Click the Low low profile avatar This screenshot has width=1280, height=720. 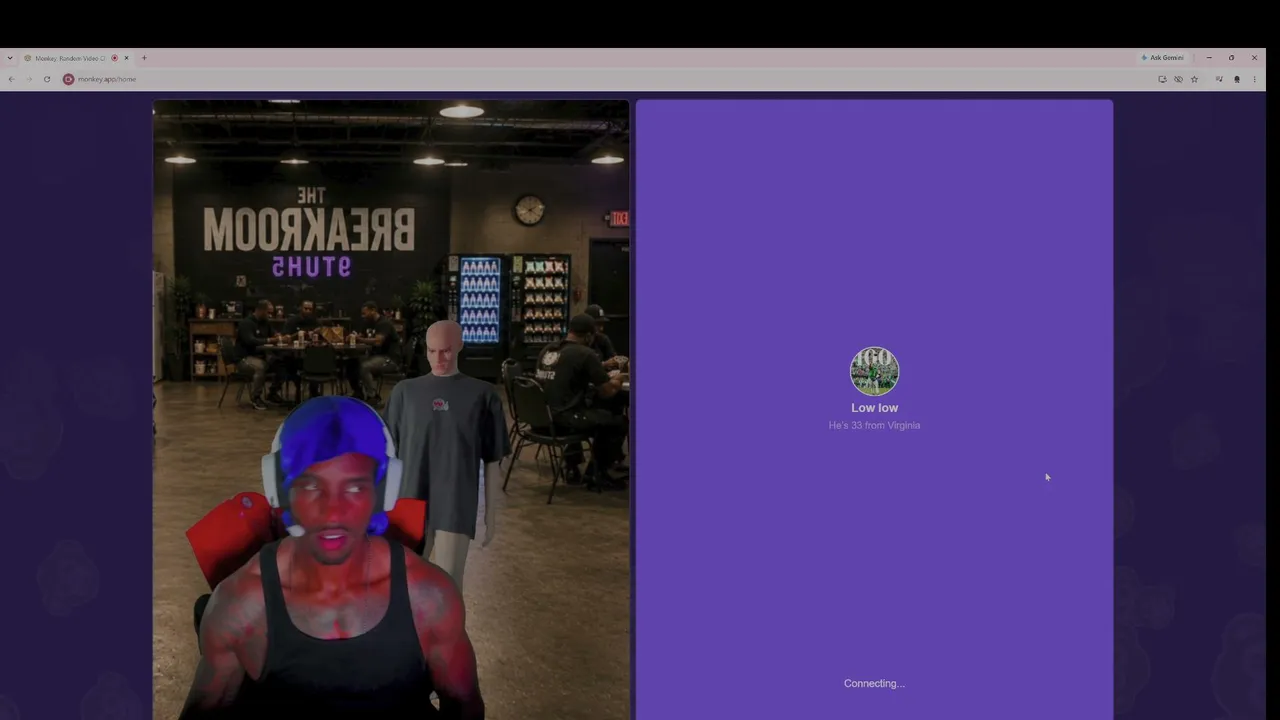tap(874, 371)
